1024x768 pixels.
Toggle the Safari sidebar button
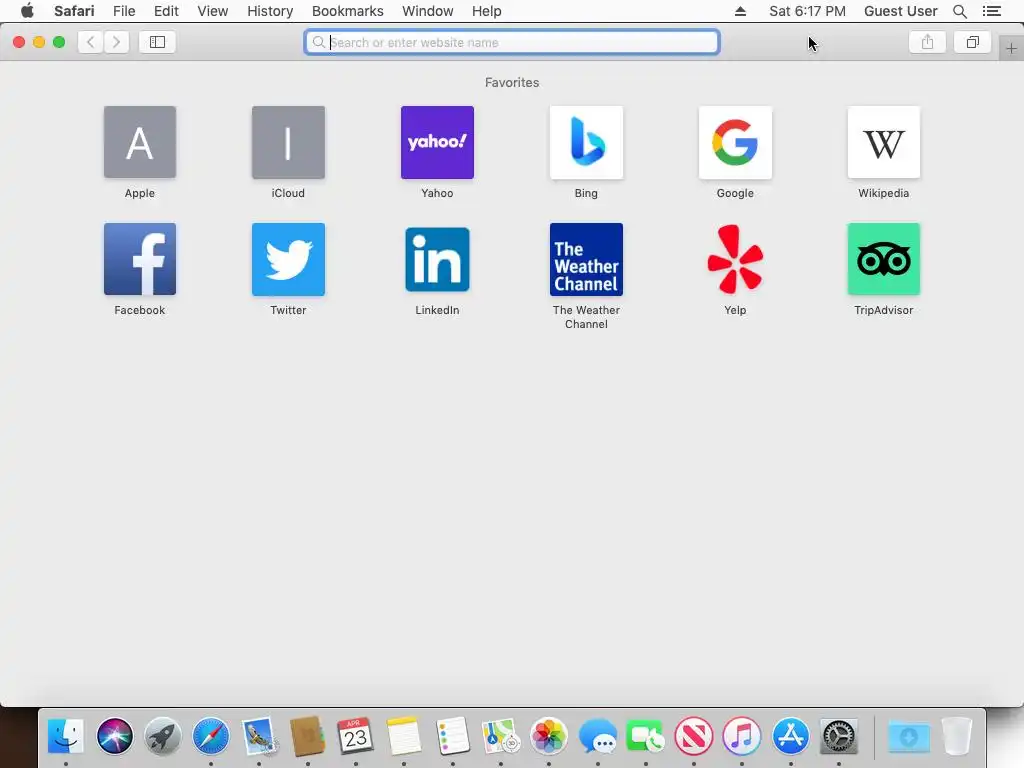coord(157,42)
